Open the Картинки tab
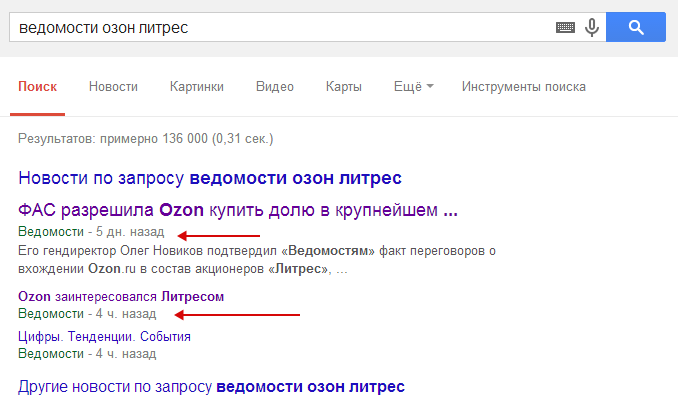Image resolution: width=678 pixels, height=405 pixels. tap(197, 87)
